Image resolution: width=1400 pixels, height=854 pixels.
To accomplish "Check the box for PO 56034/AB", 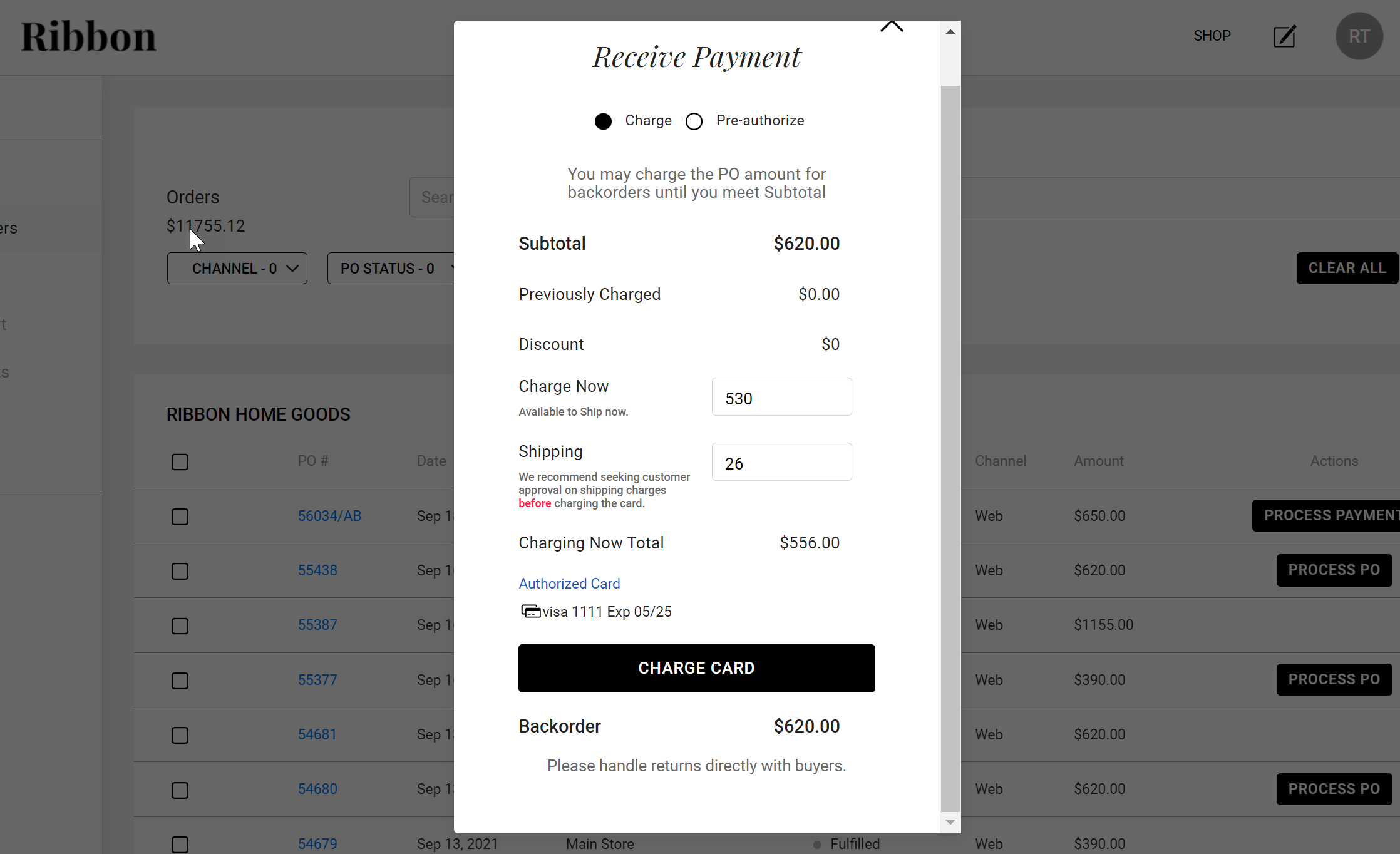I will (x=180, y=517).
